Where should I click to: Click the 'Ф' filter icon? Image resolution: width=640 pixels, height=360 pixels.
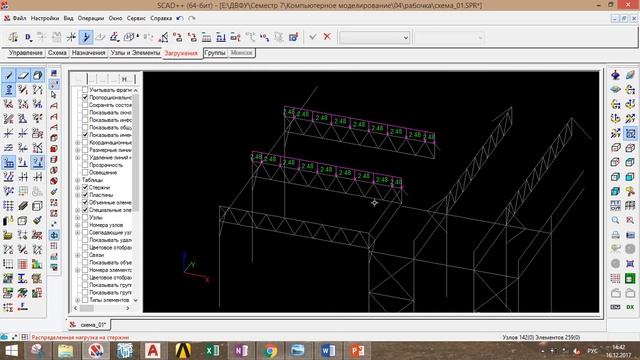tap(54, 235)
